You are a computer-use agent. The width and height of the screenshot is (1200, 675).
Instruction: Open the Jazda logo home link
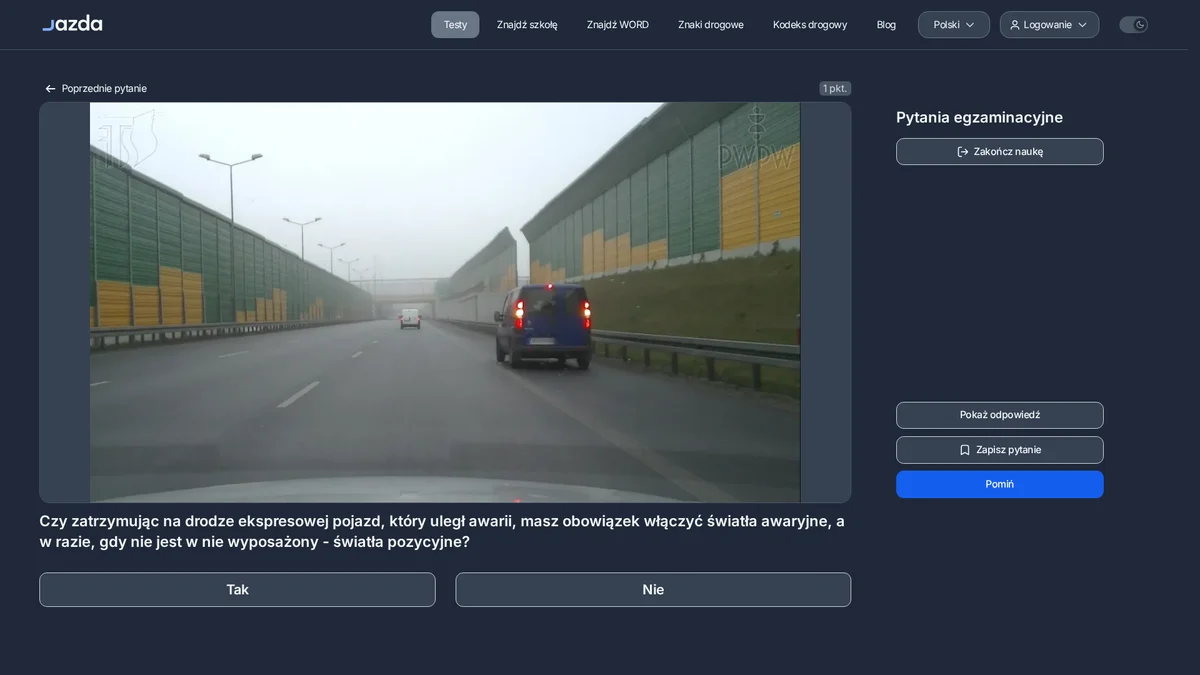tap(72, 23)
